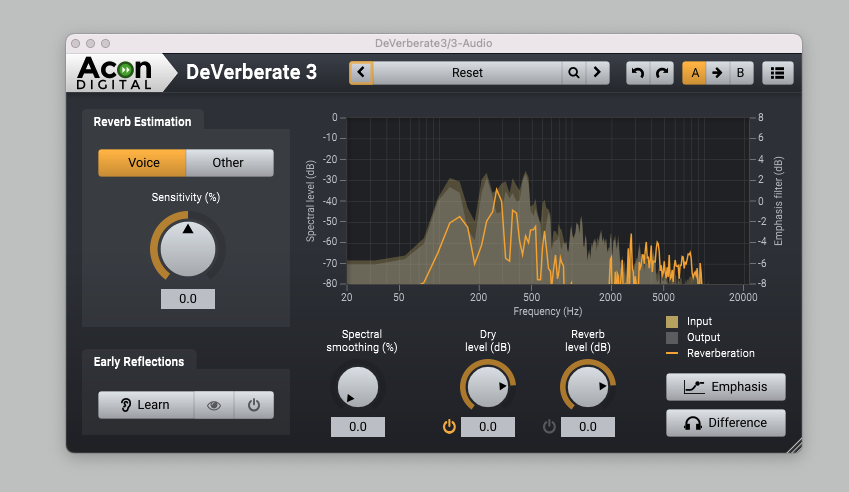
Task: Enable the Reverb level power toggle
Action: click(x=549, y=427)
